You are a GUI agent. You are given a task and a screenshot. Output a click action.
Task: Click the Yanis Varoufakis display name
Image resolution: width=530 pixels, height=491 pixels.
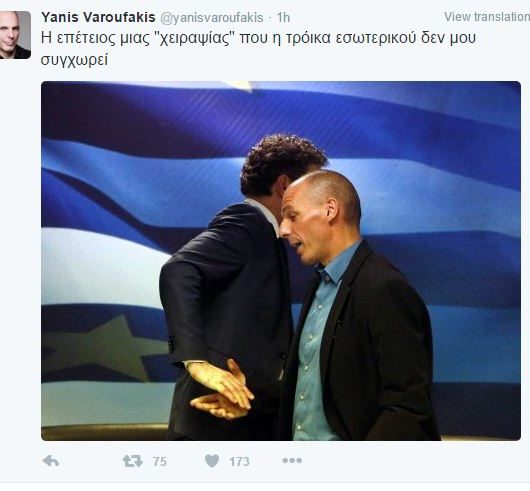(98, 17)
